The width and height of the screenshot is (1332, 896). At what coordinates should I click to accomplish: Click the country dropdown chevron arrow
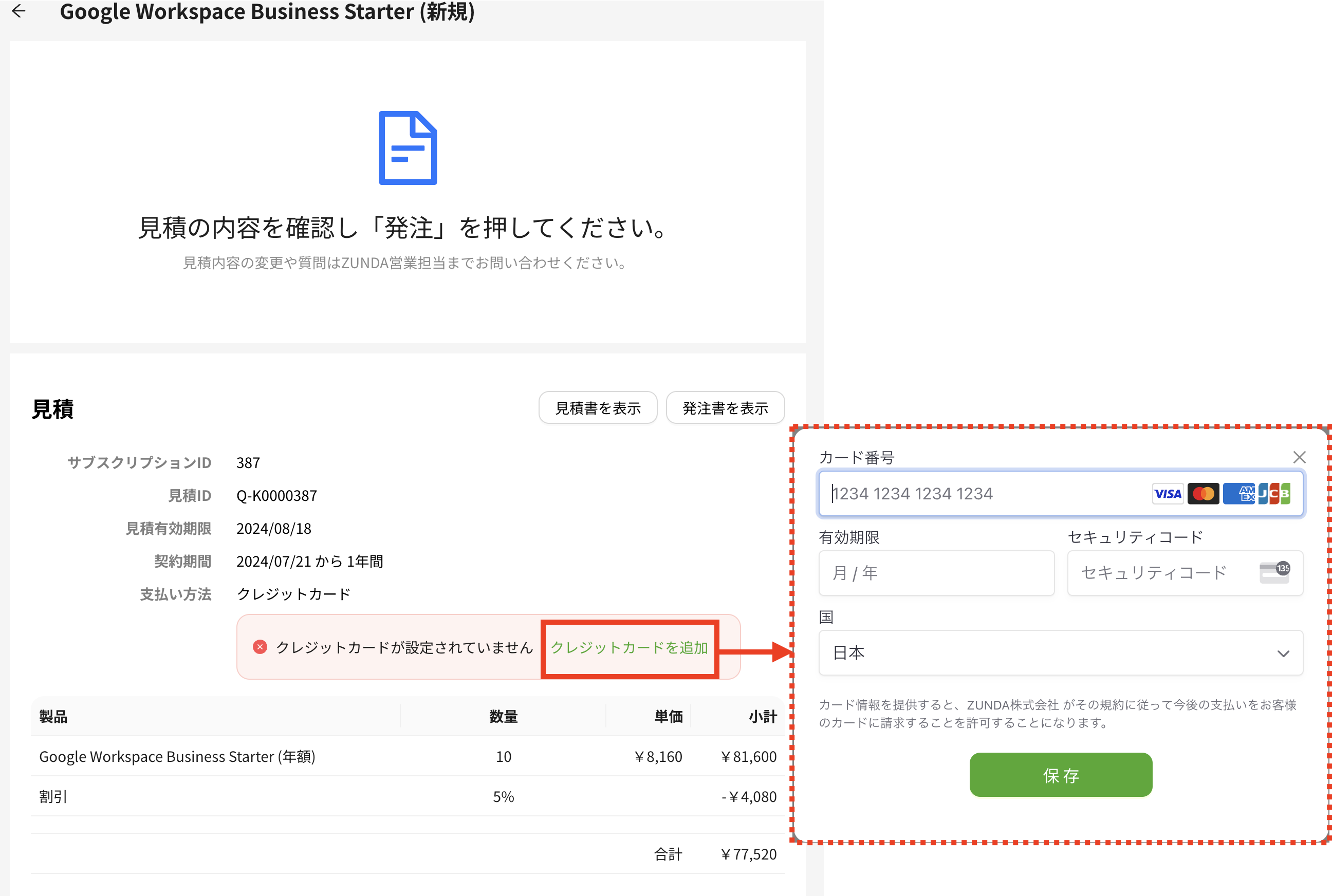(1283, 653)
